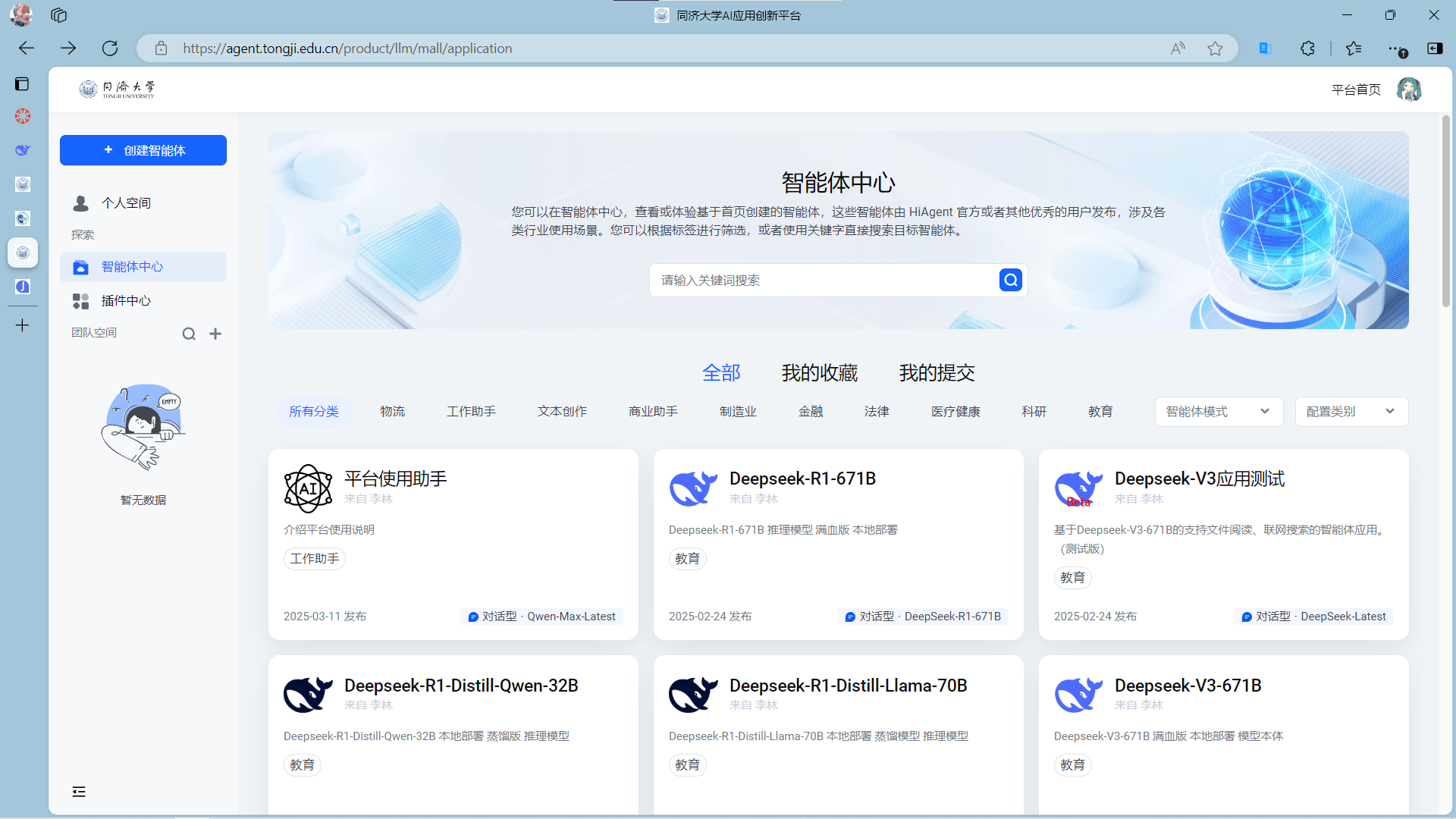Switch to 我的收藏 tab
This screenshot has width=1456, height=819.
point(819,373)
